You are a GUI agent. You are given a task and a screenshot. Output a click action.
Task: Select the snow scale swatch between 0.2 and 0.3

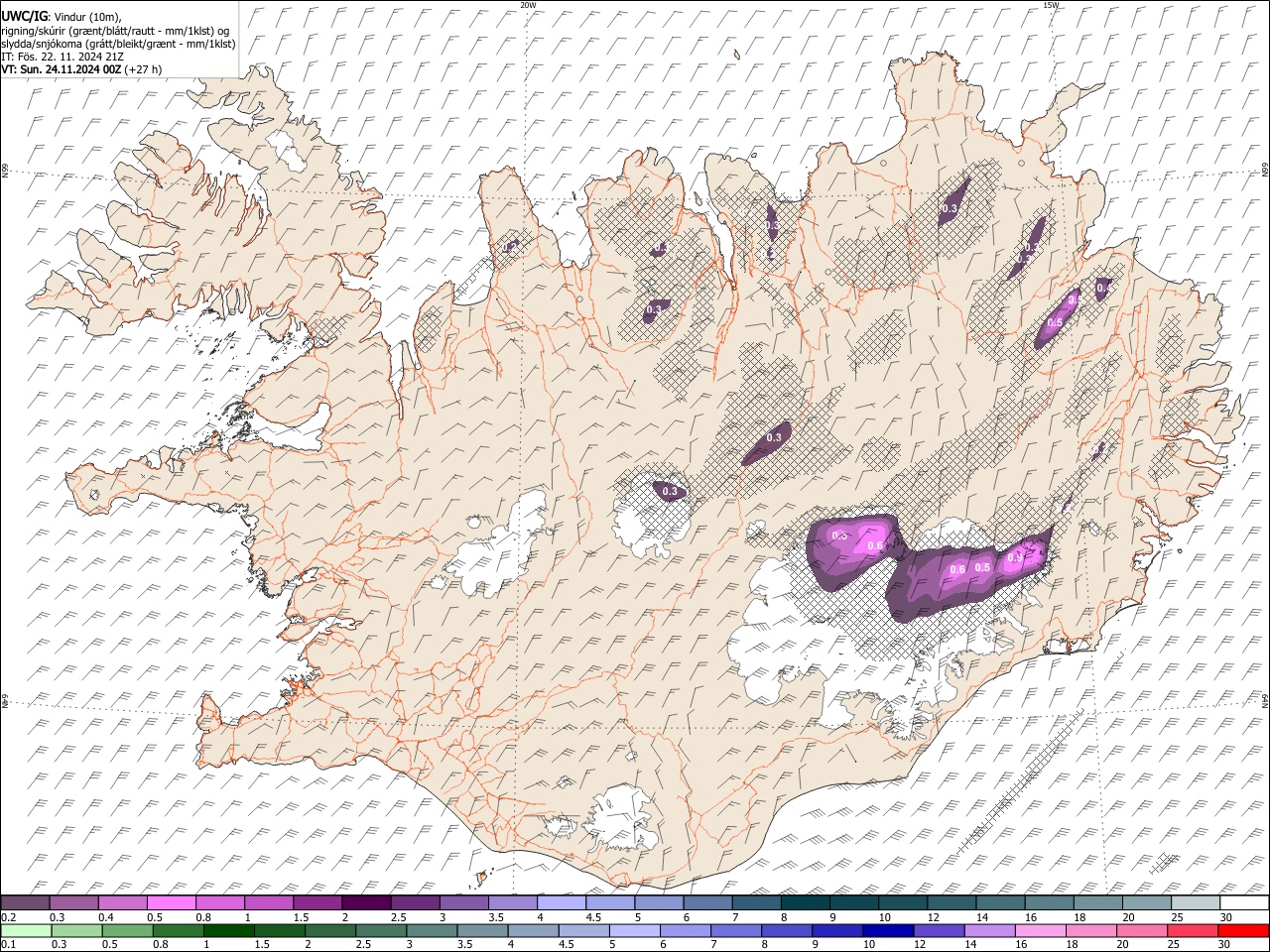(x=25, y=903)
